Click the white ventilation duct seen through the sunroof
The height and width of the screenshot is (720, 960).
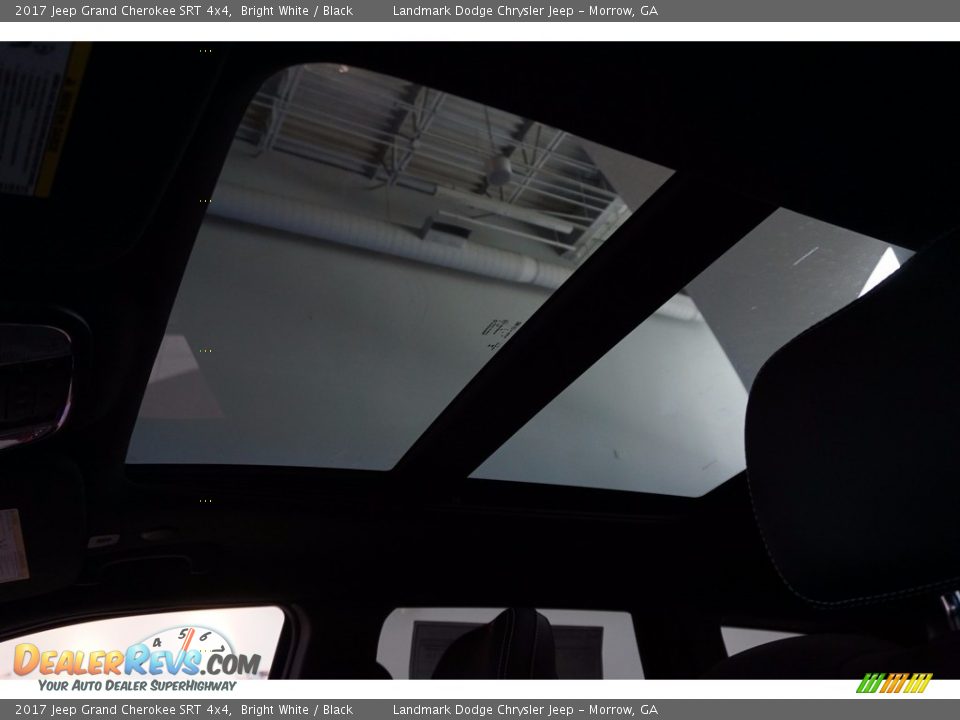[x=380, y=237]
